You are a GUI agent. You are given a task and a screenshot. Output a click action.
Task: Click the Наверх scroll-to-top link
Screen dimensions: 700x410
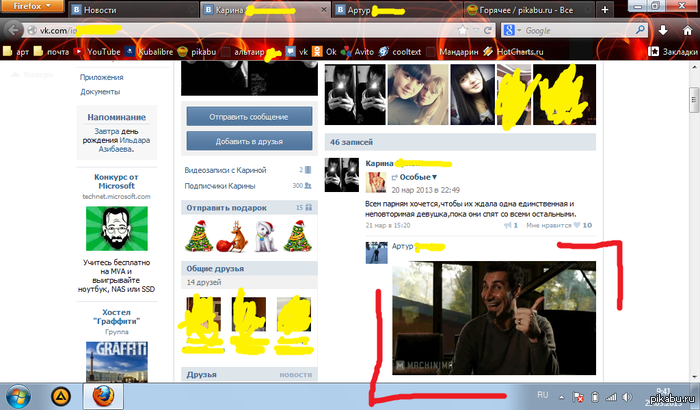tap(33, 74)
